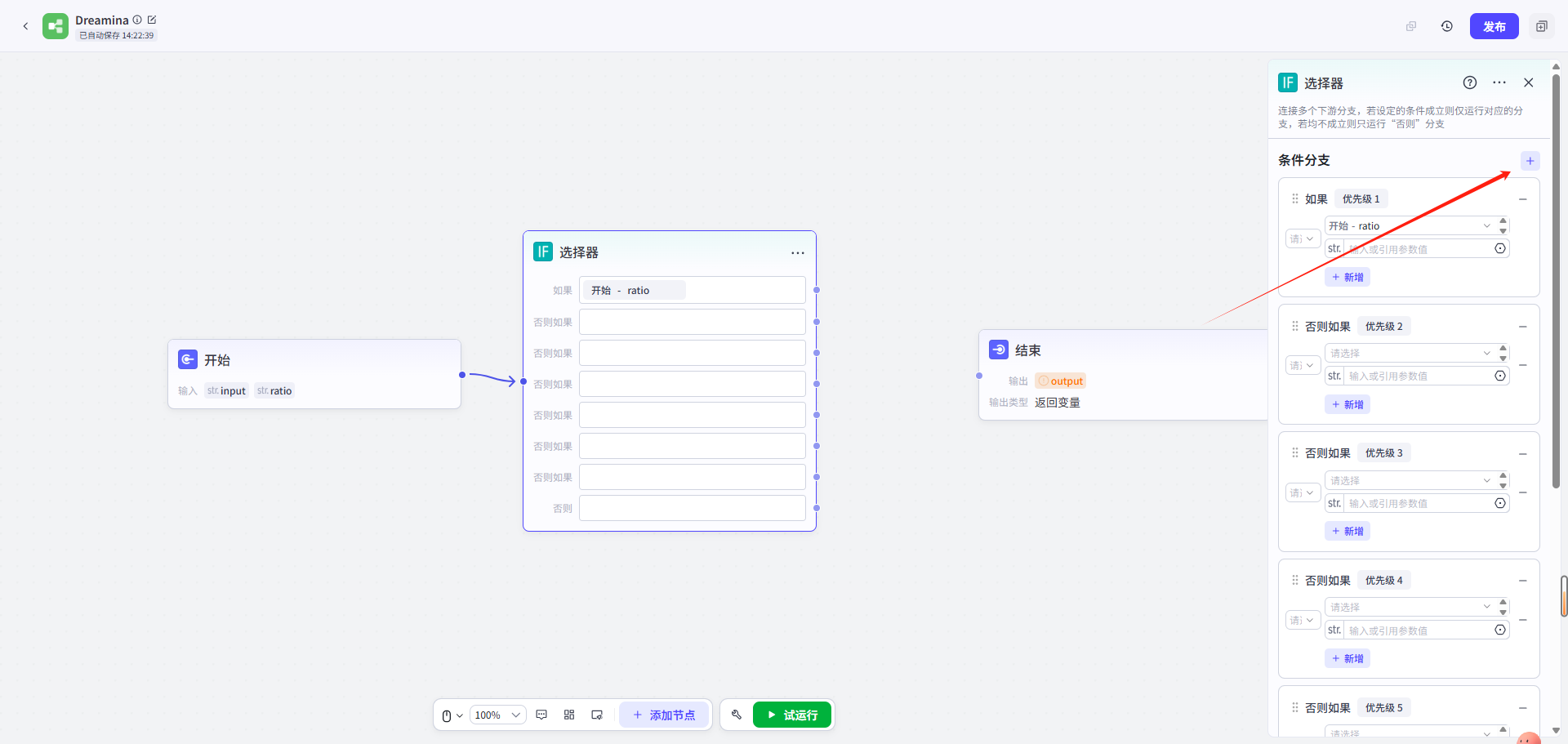The width and height of the screenshot is (1568, 744).
Task: Open the 请选择 dropdown in 优先级 2
Action: 1410,353
